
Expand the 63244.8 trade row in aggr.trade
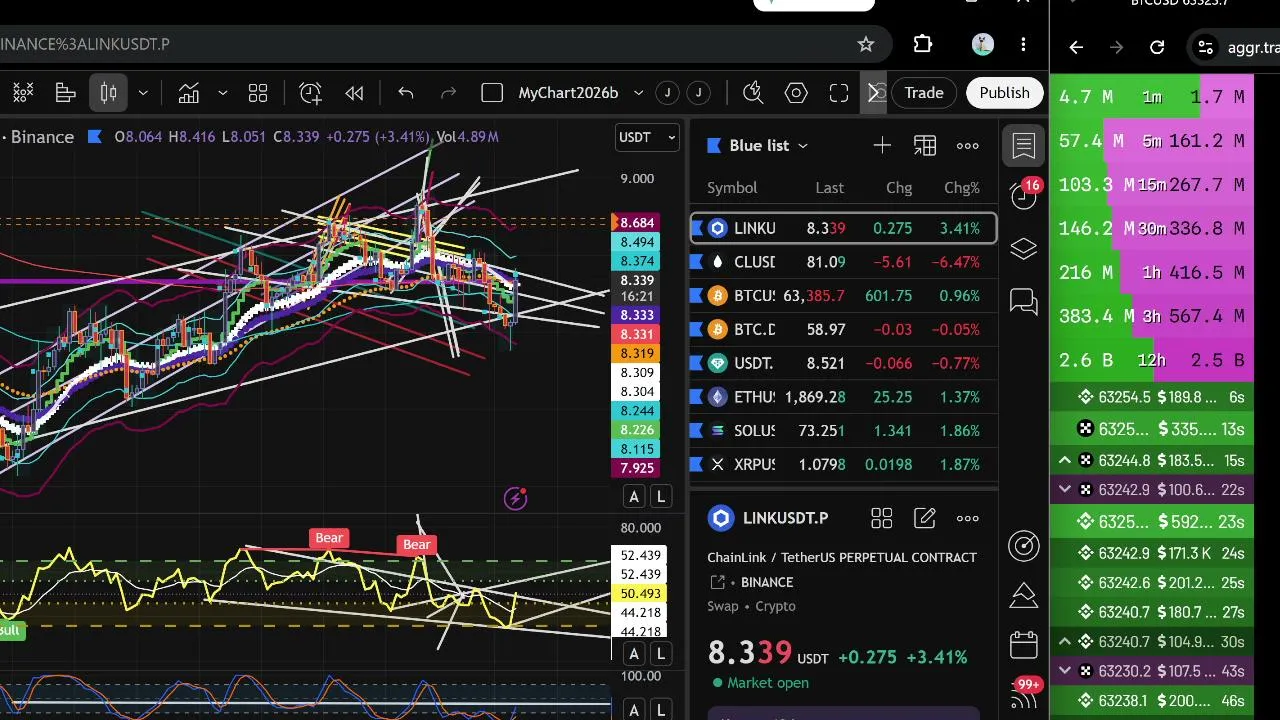1065,460
